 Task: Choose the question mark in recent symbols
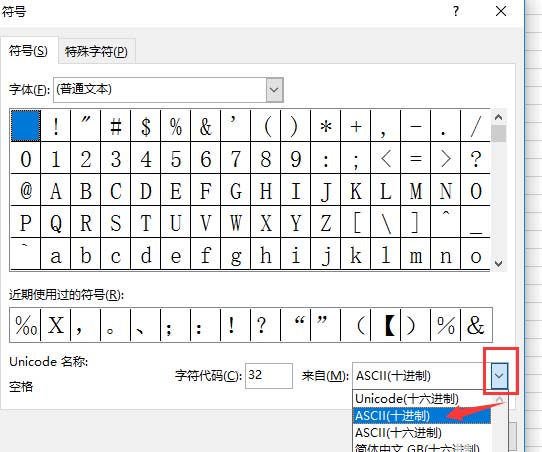point(265,325)
